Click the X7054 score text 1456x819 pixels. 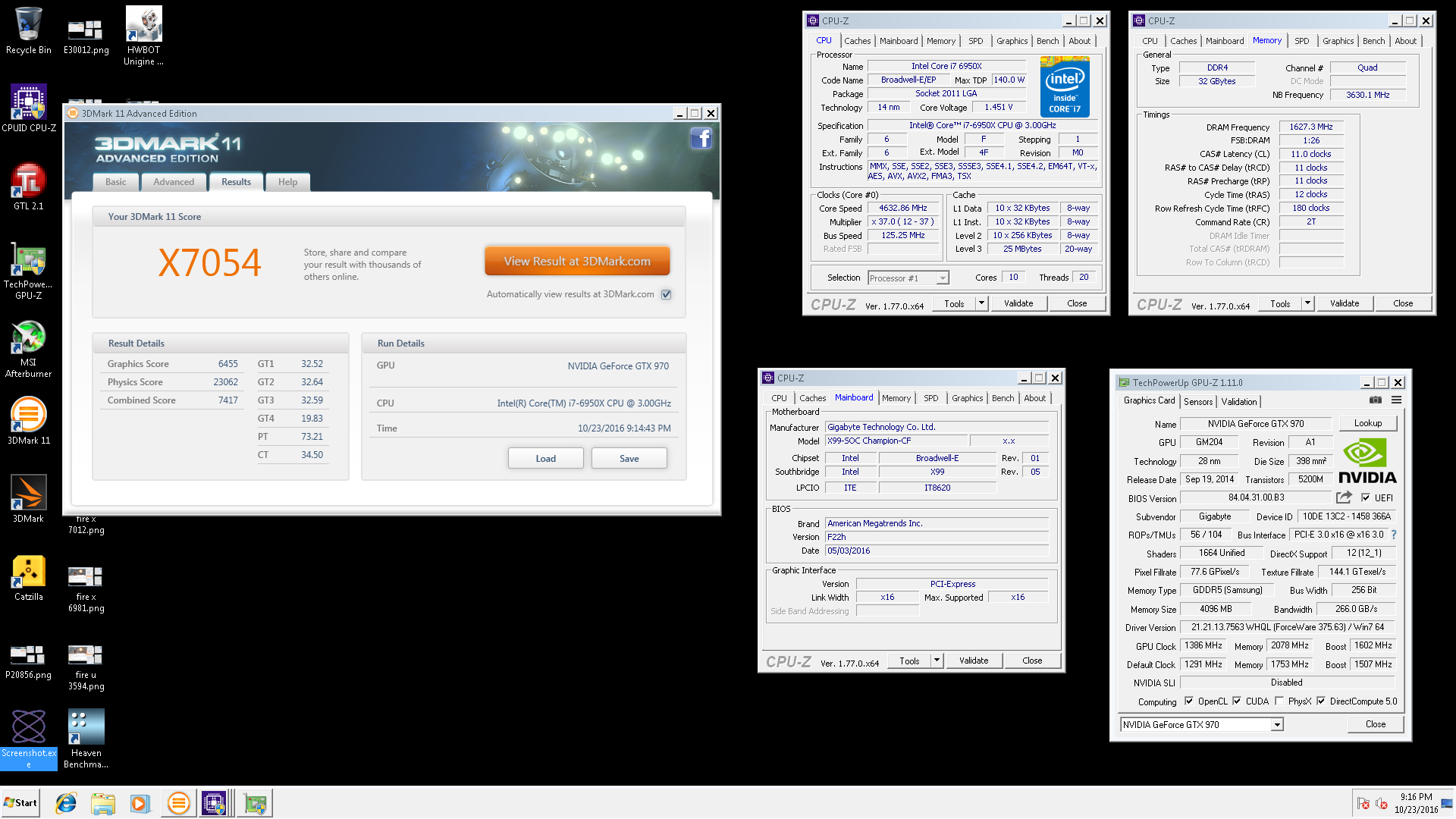(209, 263)
